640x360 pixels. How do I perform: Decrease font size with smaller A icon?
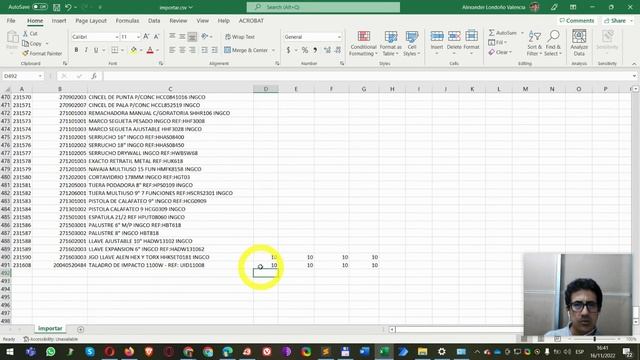tap(156, 37)
